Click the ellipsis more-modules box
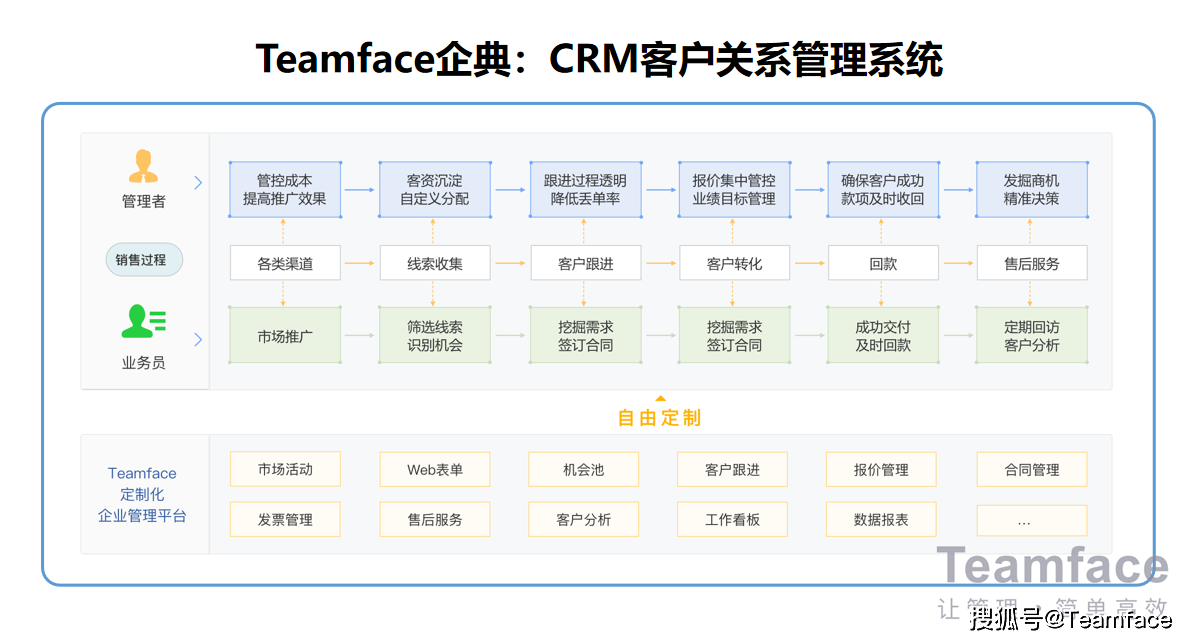This screenshot has width=1198, height=644. tap(1031, 519)
